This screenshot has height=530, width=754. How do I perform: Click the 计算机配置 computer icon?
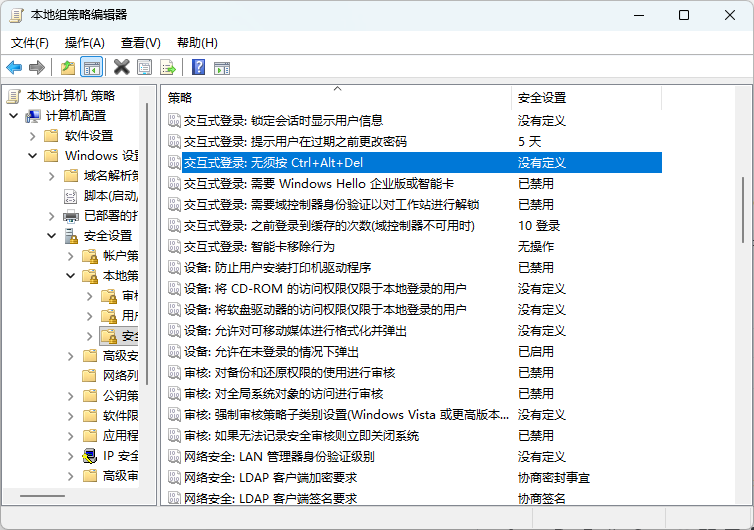coord(33,116)
